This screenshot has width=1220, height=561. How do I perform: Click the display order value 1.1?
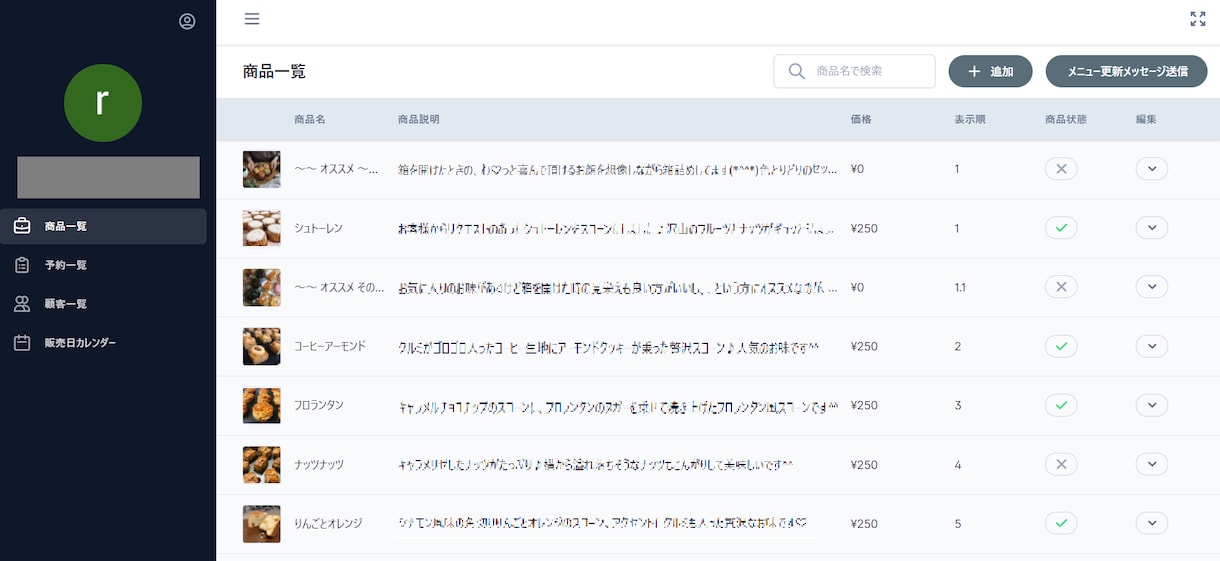point(960,287)
